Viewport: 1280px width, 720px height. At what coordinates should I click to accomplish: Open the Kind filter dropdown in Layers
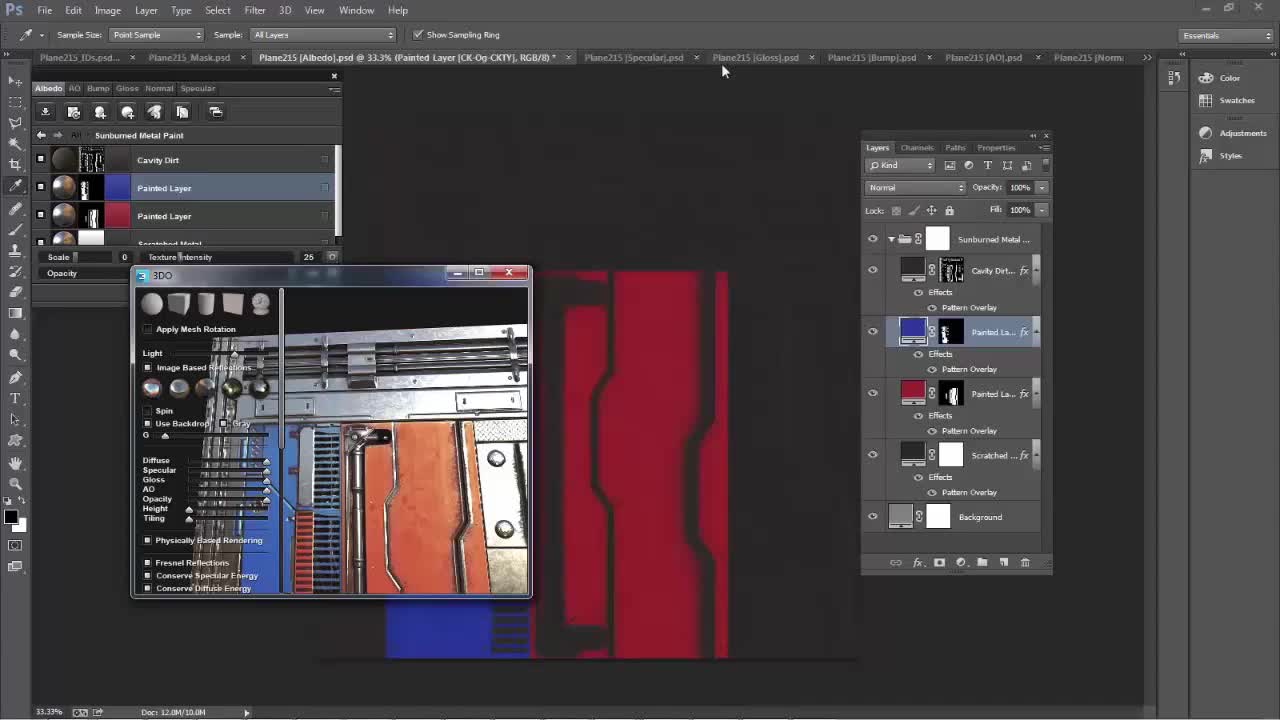click(901, 165)
